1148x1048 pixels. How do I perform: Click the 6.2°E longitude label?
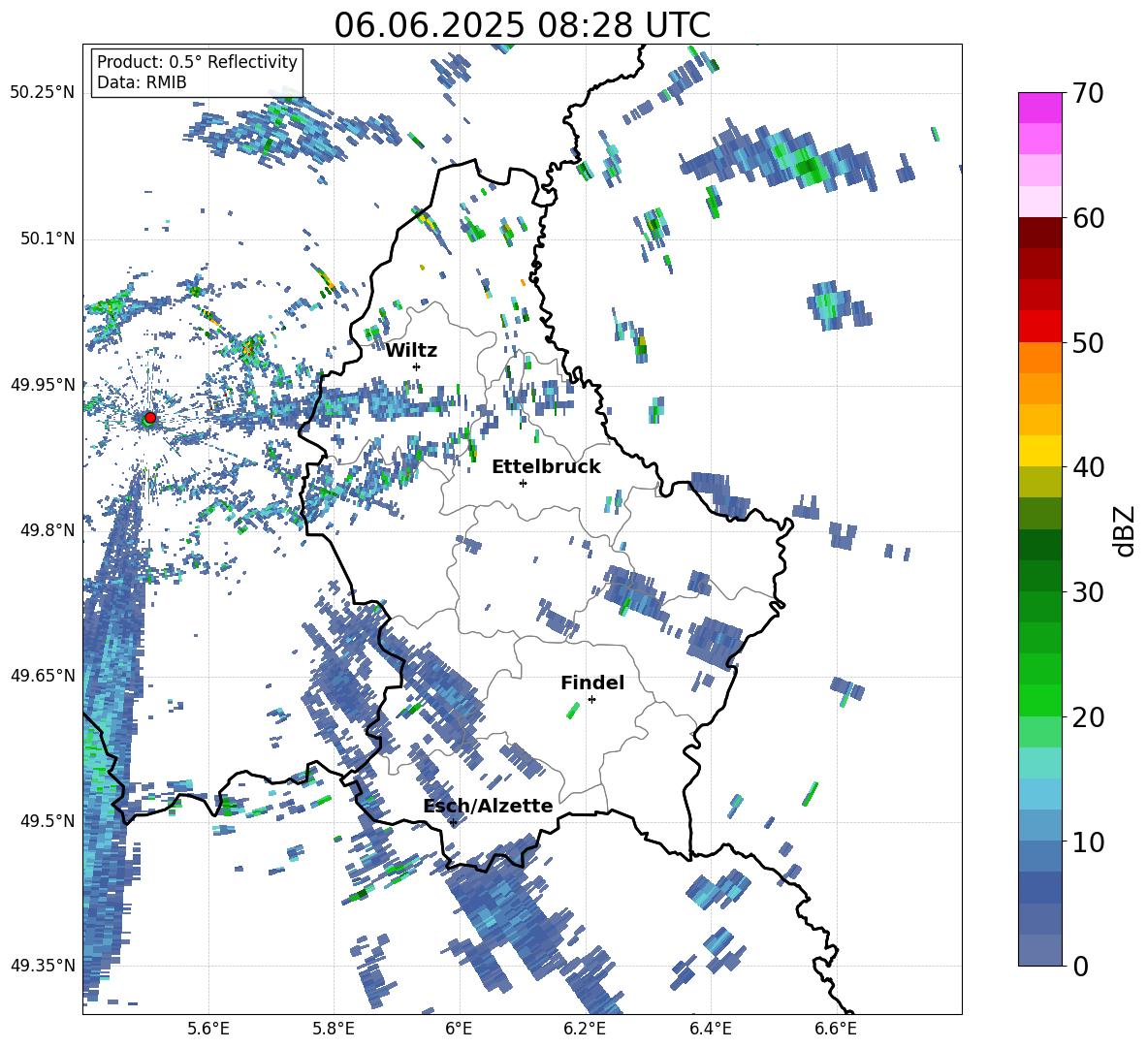(x=585, y=1029)
